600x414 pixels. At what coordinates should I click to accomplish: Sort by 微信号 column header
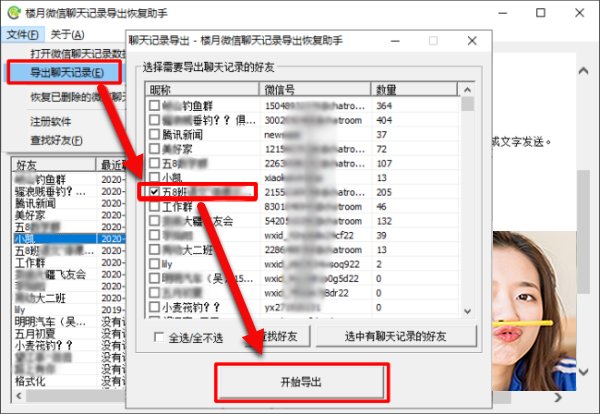(x=315, y=90)
